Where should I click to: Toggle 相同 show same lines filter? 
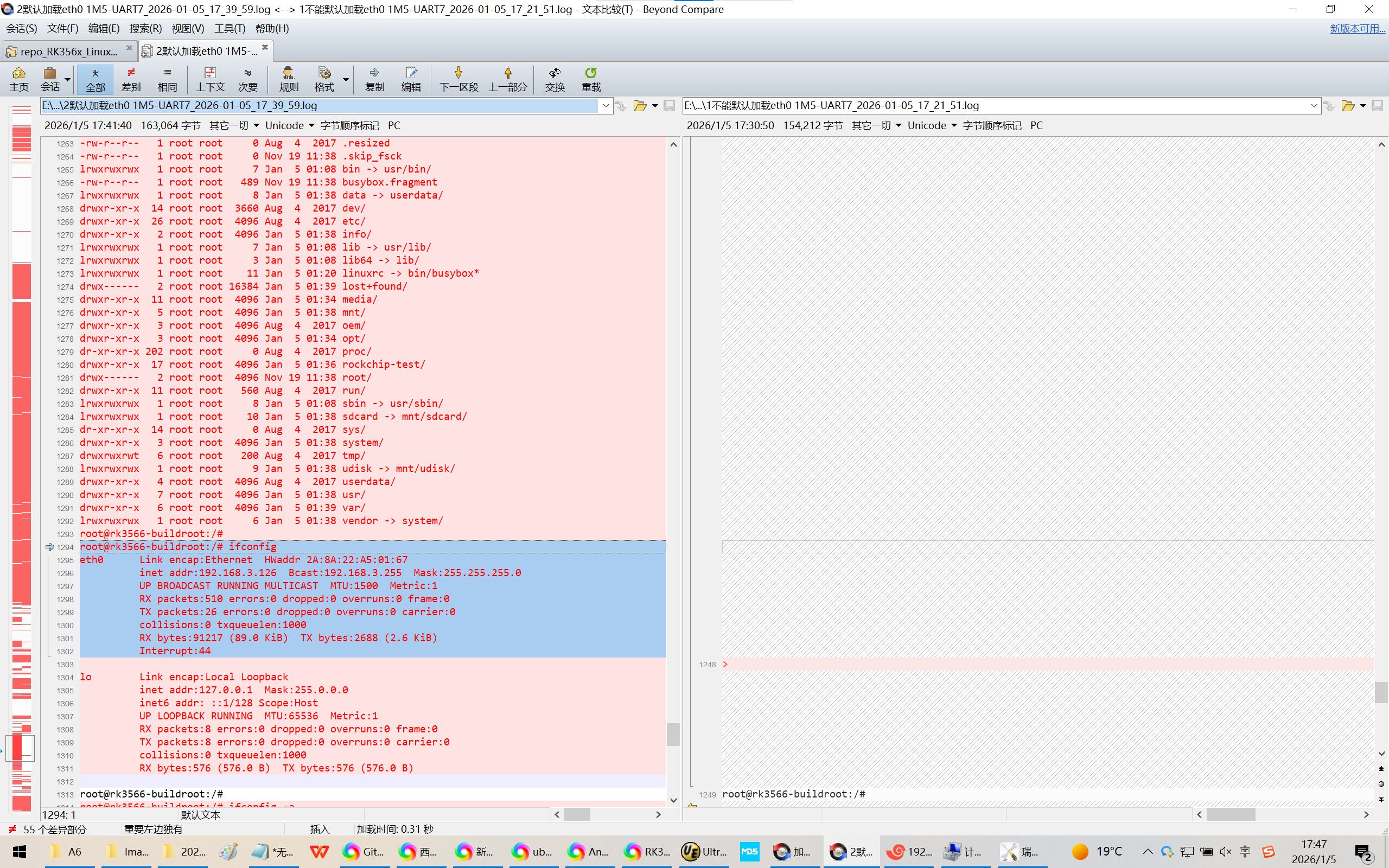pyautogui.click(x=167, y=79)
